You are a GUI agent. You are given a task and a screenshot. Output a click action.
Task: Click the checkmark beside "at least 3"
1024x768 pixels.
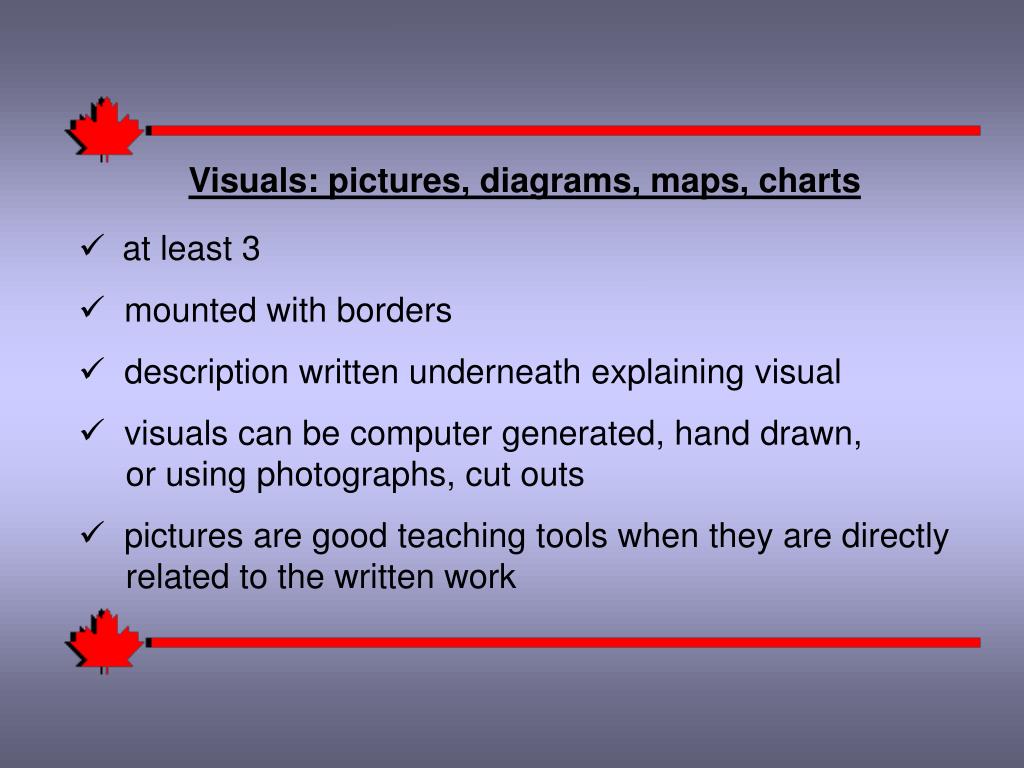[92, 246]
